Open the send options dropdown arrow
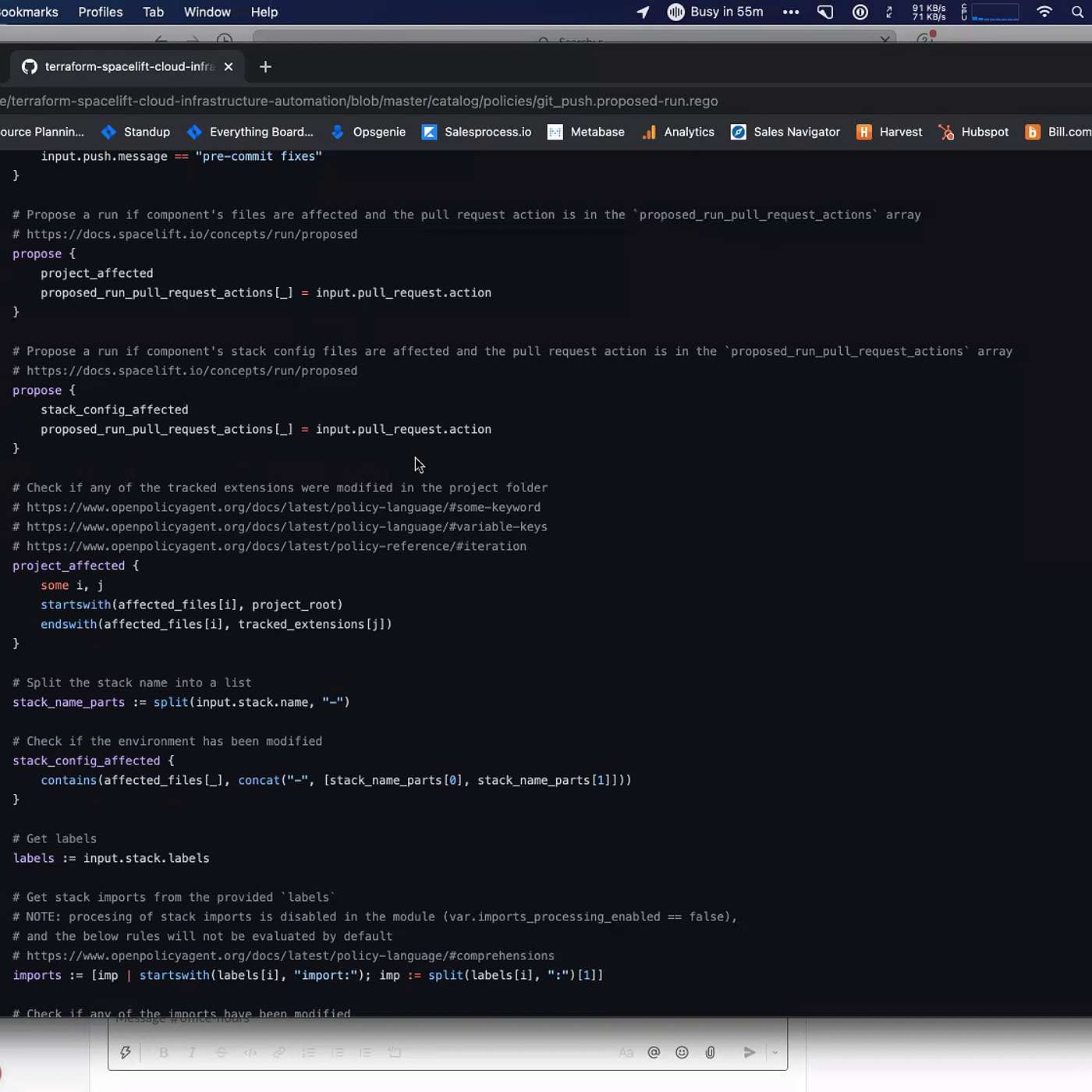Screen dimensions: 1092x1092 pyautogui.click(x=775, y=1052)
